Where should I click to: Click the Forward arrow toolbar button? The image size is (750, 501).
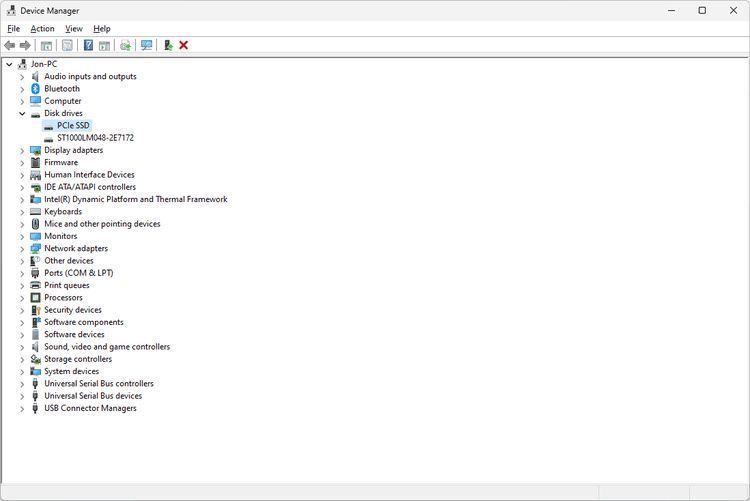click(25, 45)
